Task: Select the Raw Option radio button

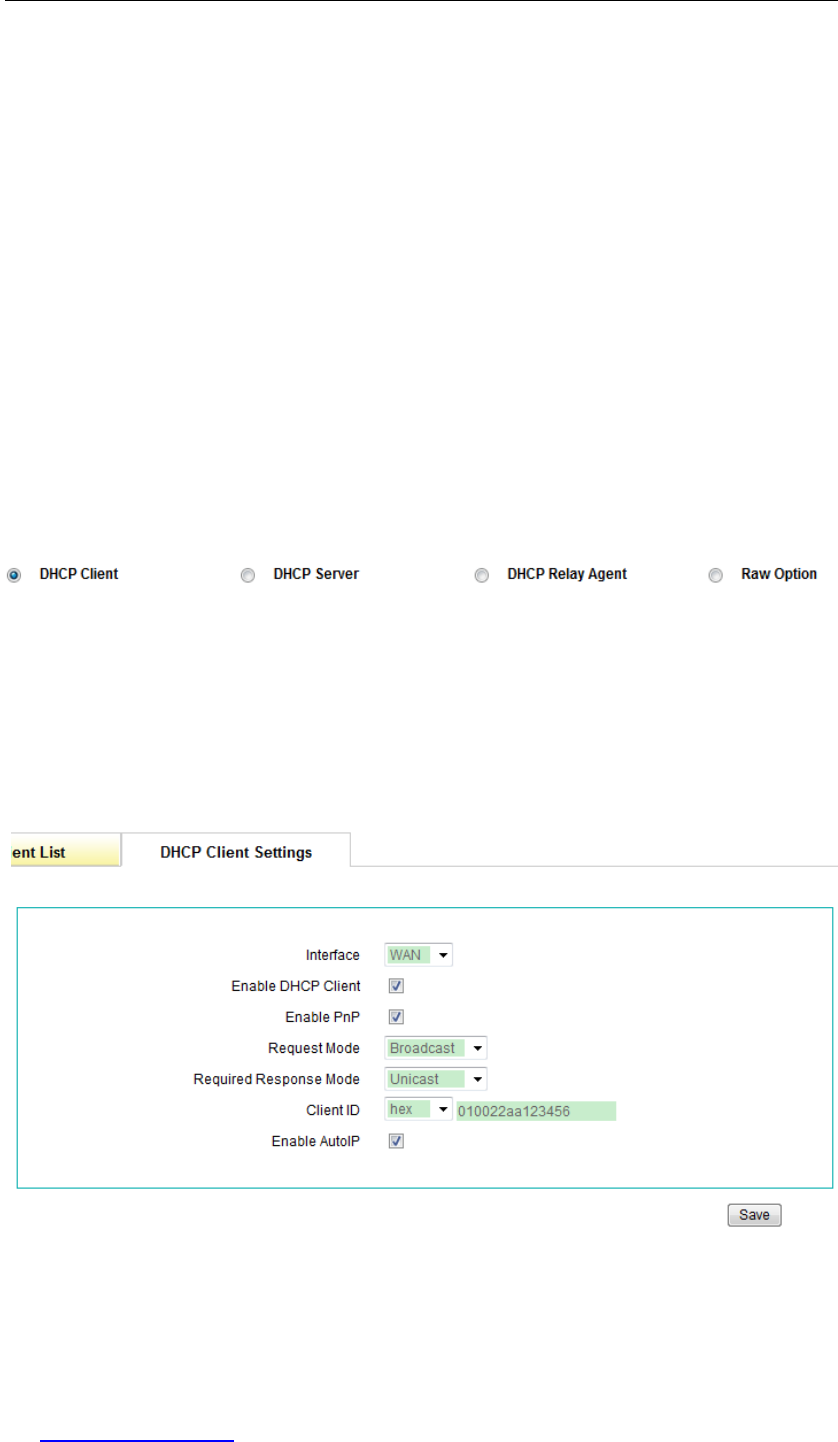Action: click(x=716, y=575)
